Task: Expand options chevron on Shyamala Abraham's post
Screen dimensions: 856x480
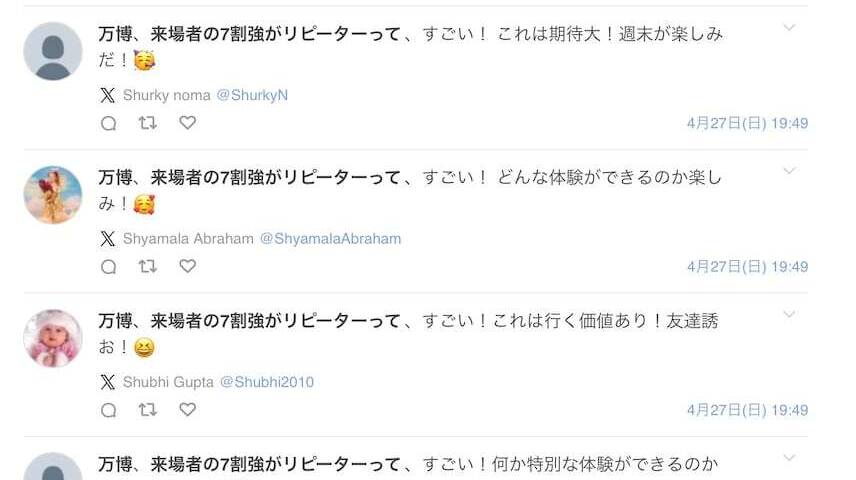Action: [x=789, y=171]
